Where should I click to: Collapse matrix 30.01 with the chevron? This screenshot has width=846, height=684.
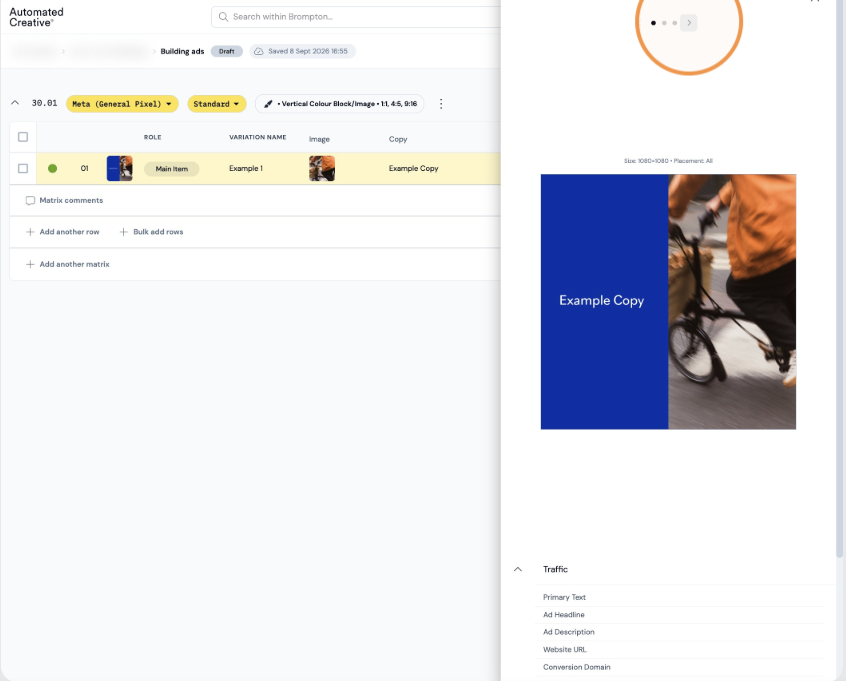15,102
